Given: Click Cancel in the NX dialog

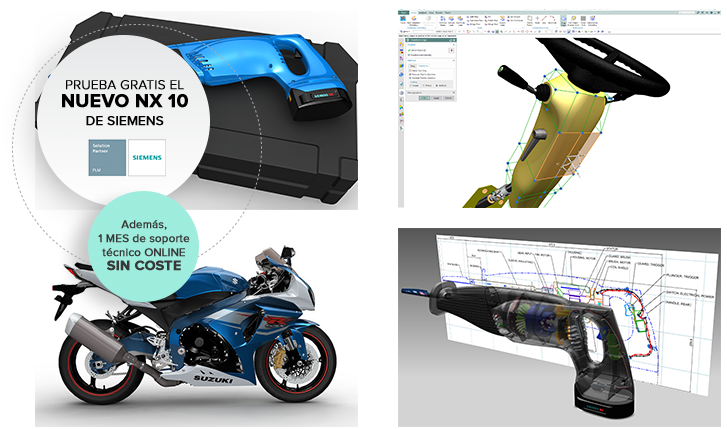Looking at the screenshot, I should tap(448, 98).
